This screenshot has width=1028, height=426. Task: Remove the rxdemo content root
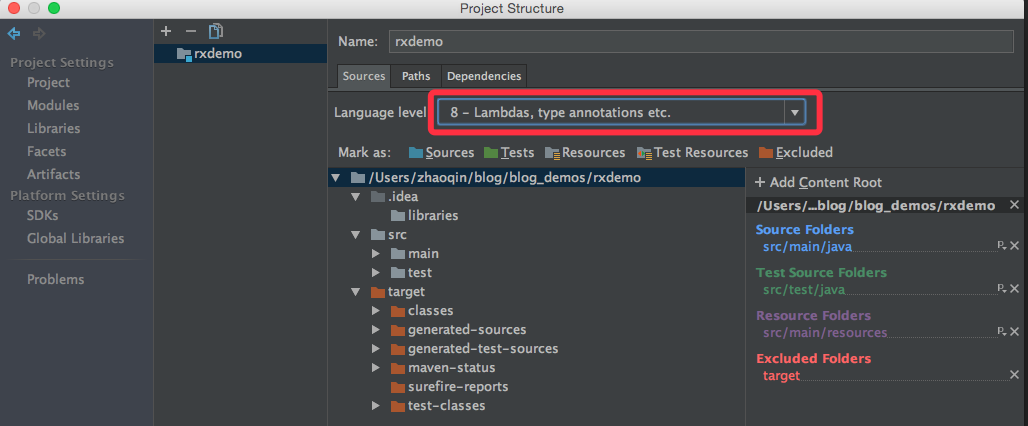click(x=1014, y=204)
